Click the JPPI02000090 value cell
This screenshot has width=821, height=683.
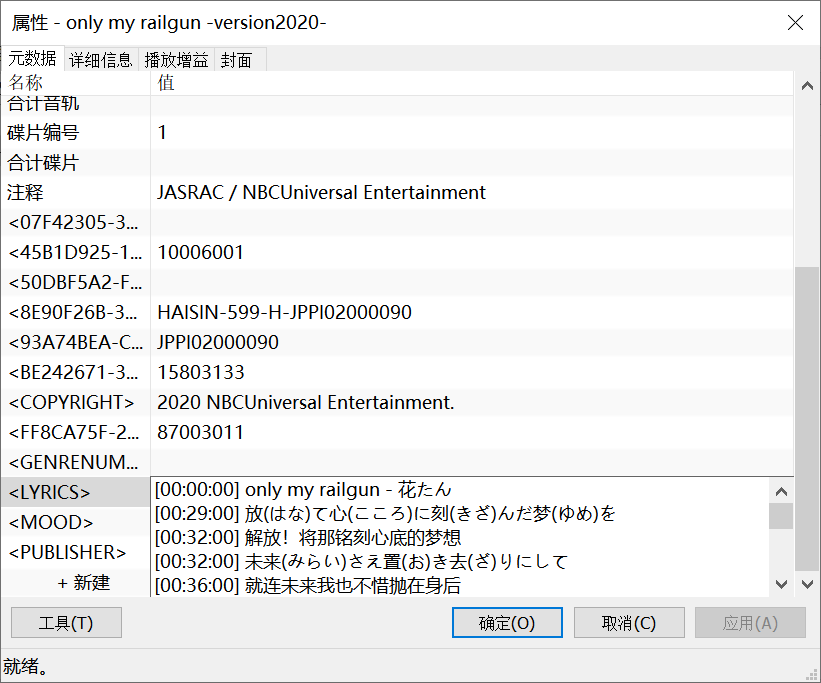tap(218, 342)
